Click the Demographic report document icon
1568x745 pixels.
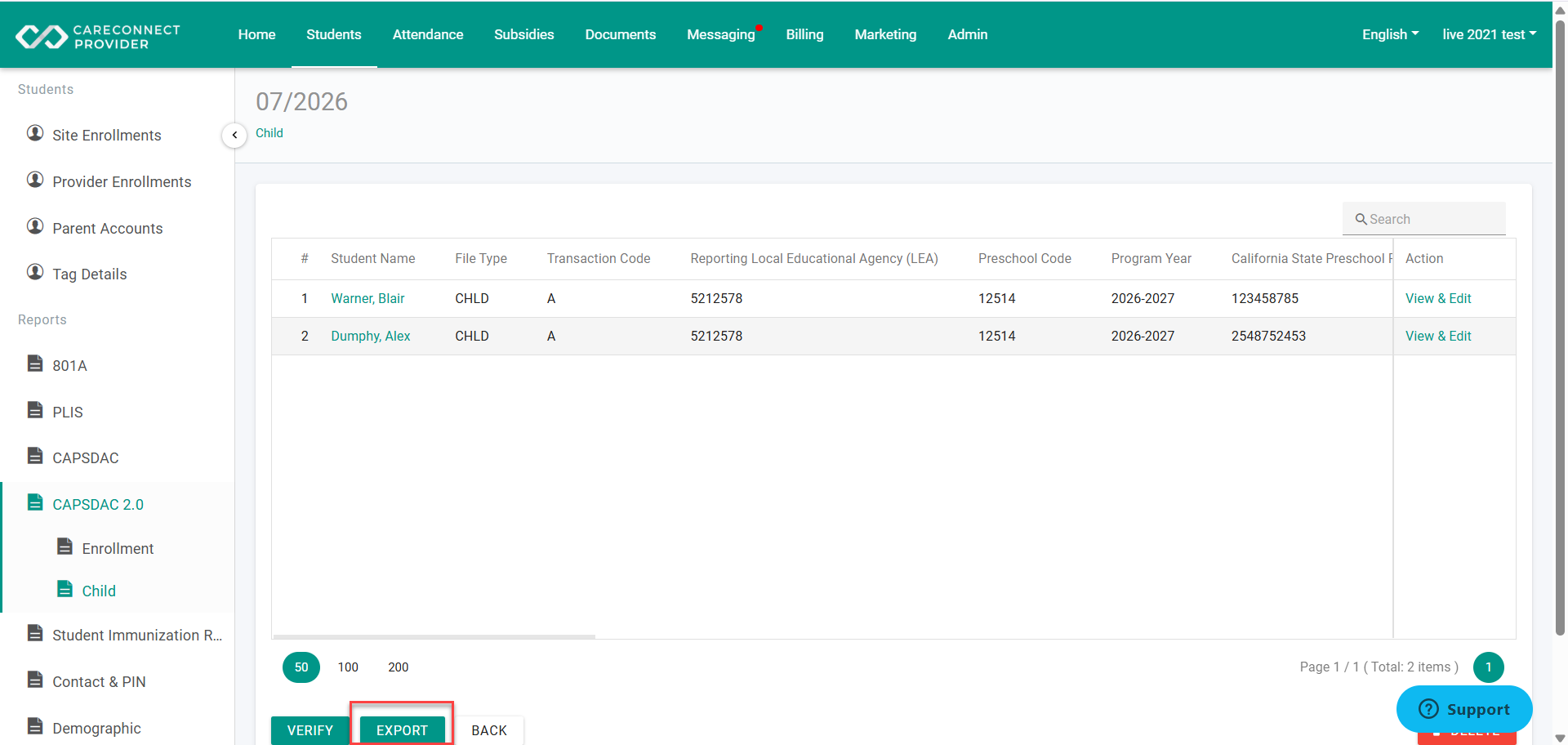[35, 725]
